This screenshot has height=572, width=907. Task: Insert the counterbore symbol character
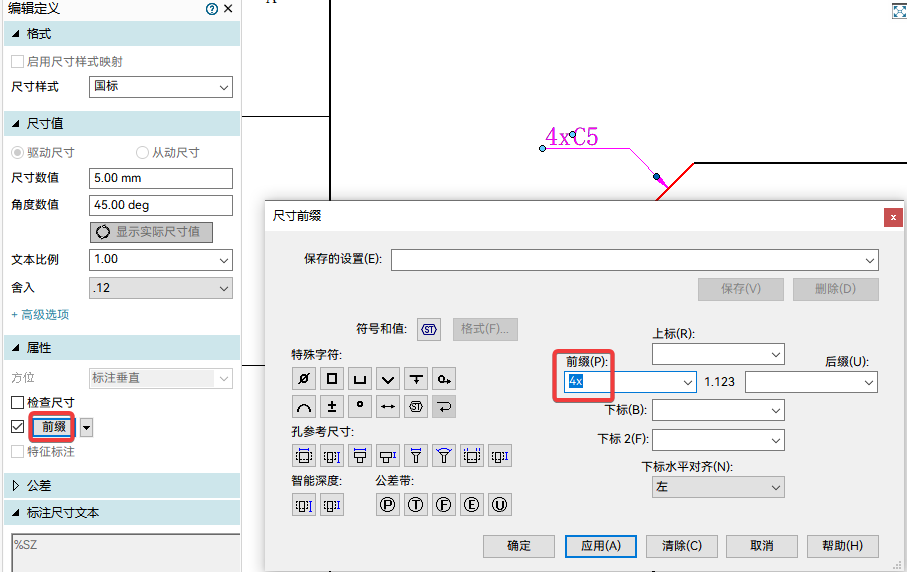pos(360,379)
